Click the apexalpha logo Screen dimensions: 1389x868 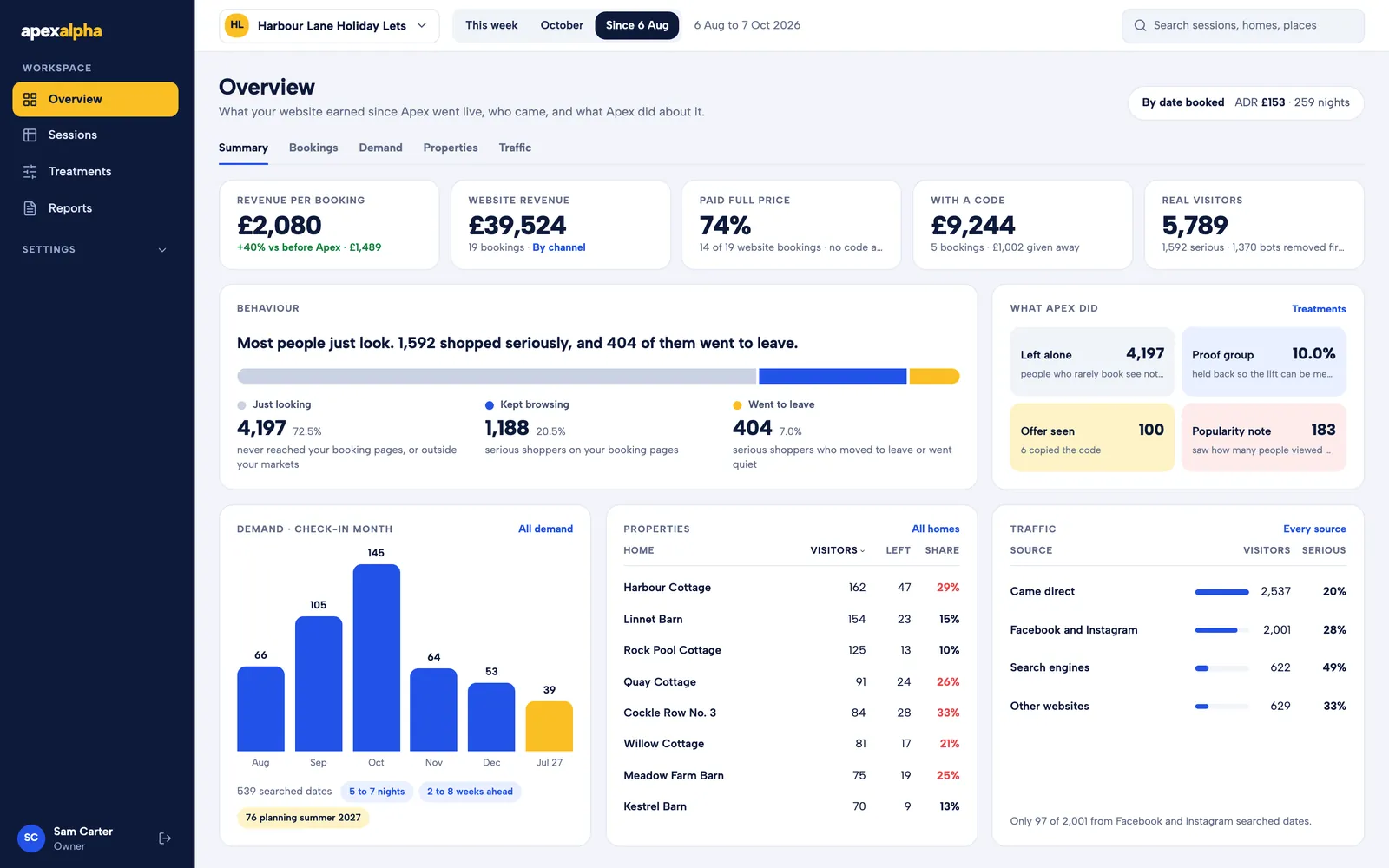pyautogui.click(x=62, y=31)
